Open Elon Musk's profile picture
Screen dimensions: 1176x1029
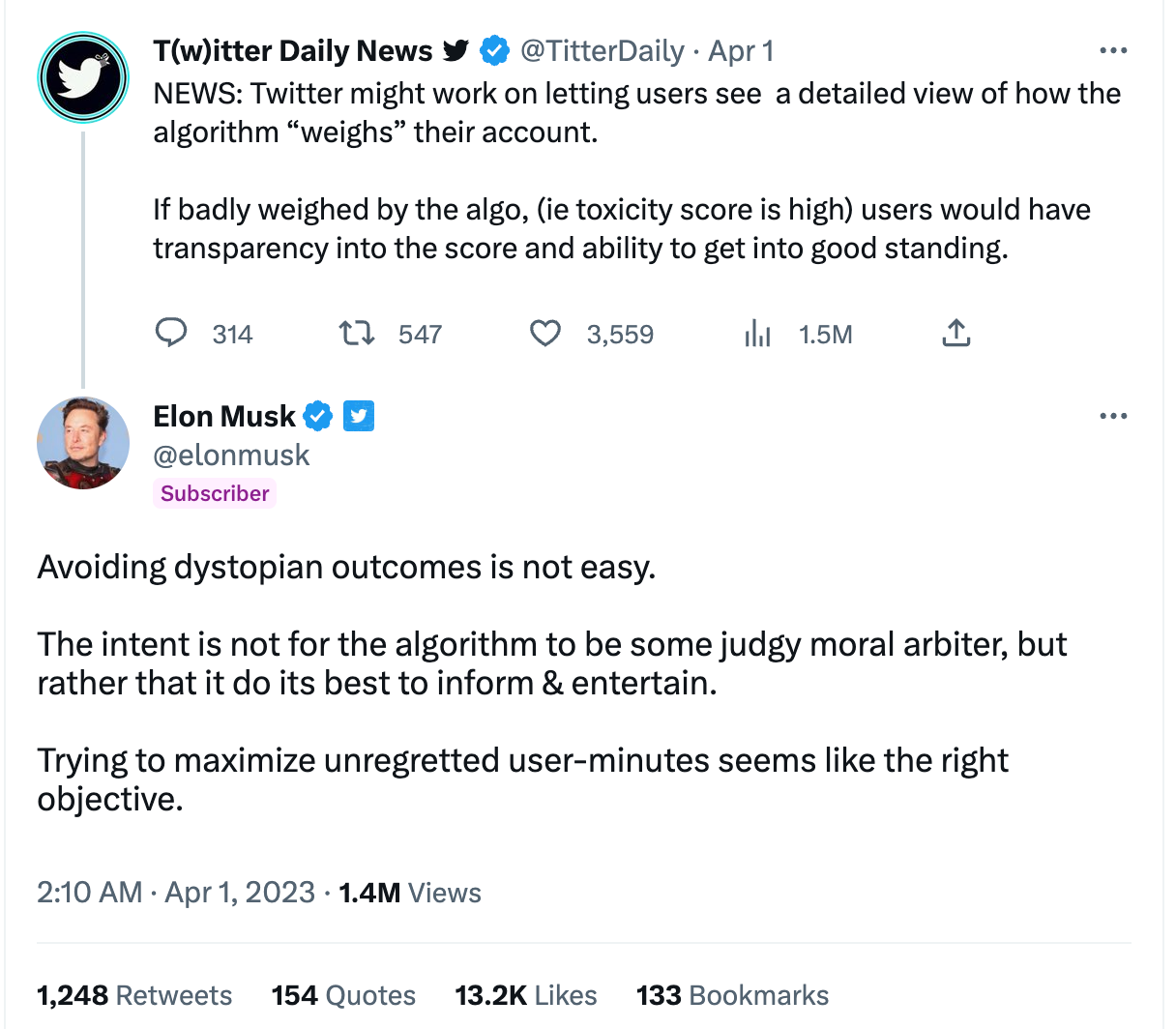click(x=82, y=443)
